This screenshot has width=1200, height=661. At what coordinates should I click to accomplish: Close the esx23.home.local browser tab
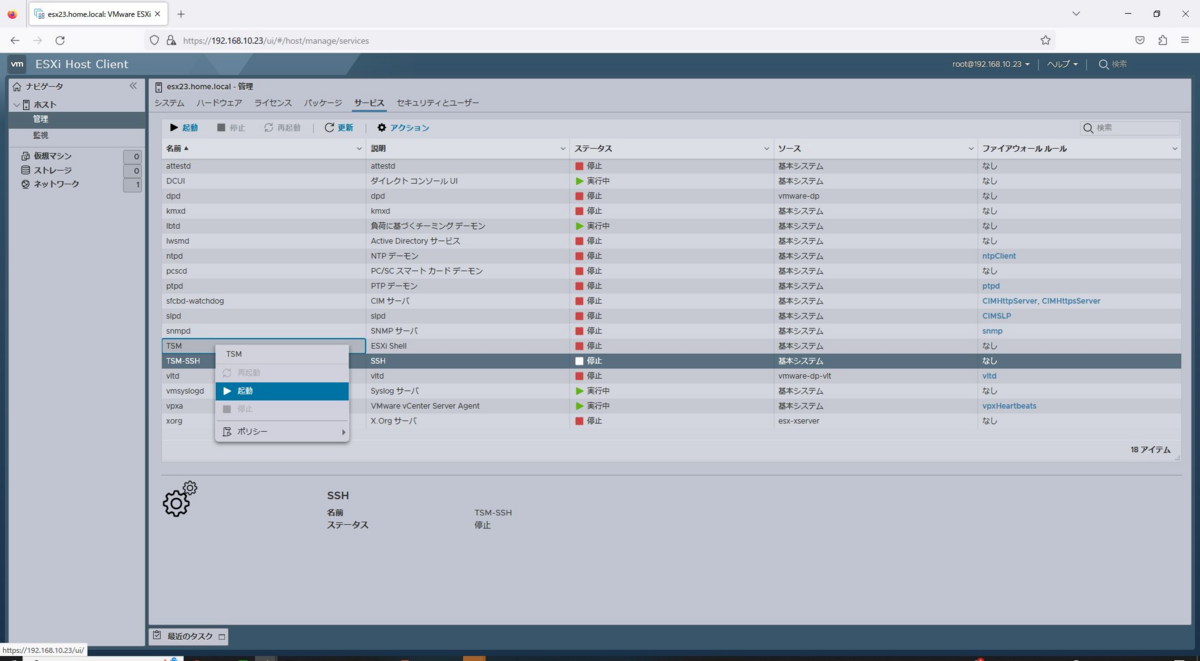point(158,14)
